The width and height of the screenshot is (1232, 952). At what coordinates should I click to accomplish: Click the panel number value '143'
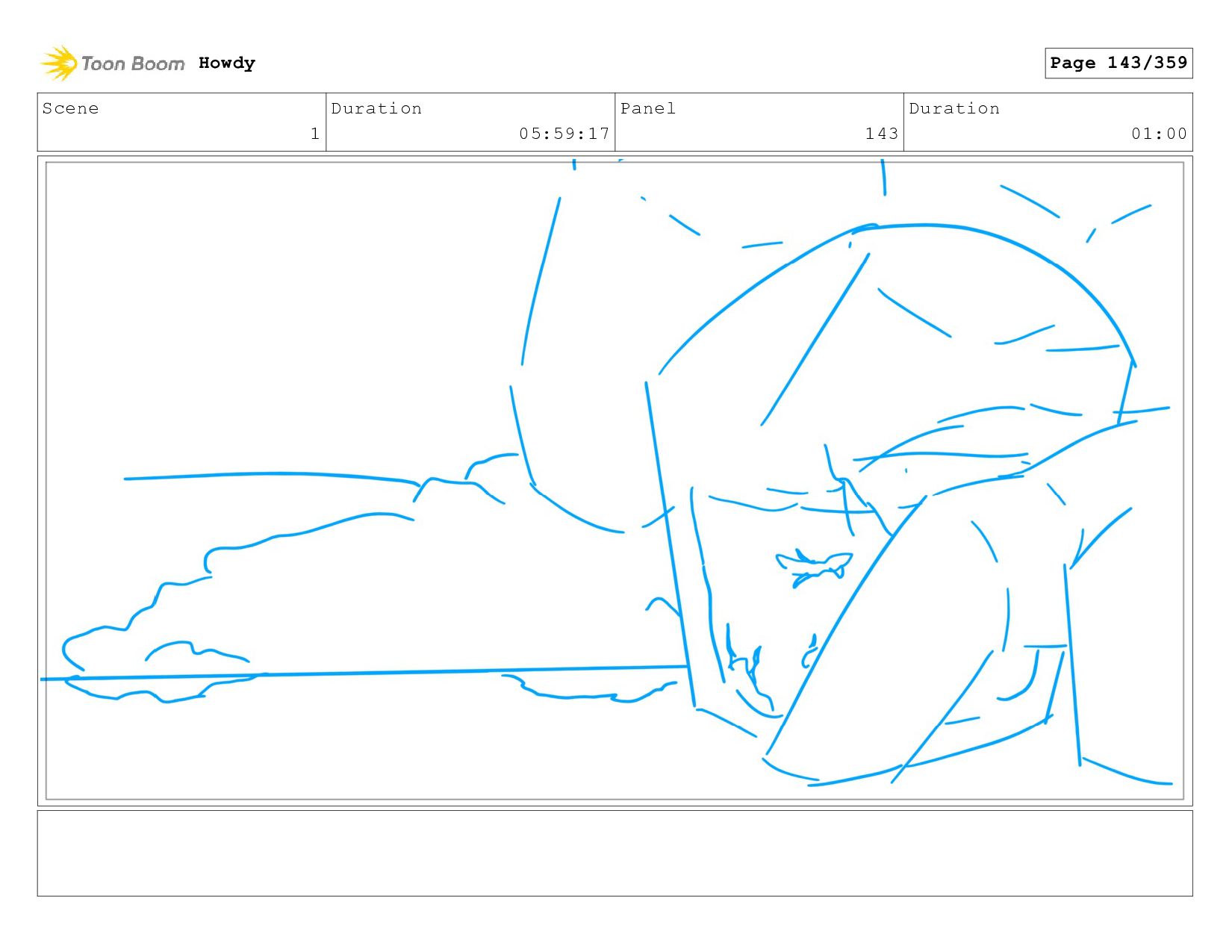coord(882,134)
